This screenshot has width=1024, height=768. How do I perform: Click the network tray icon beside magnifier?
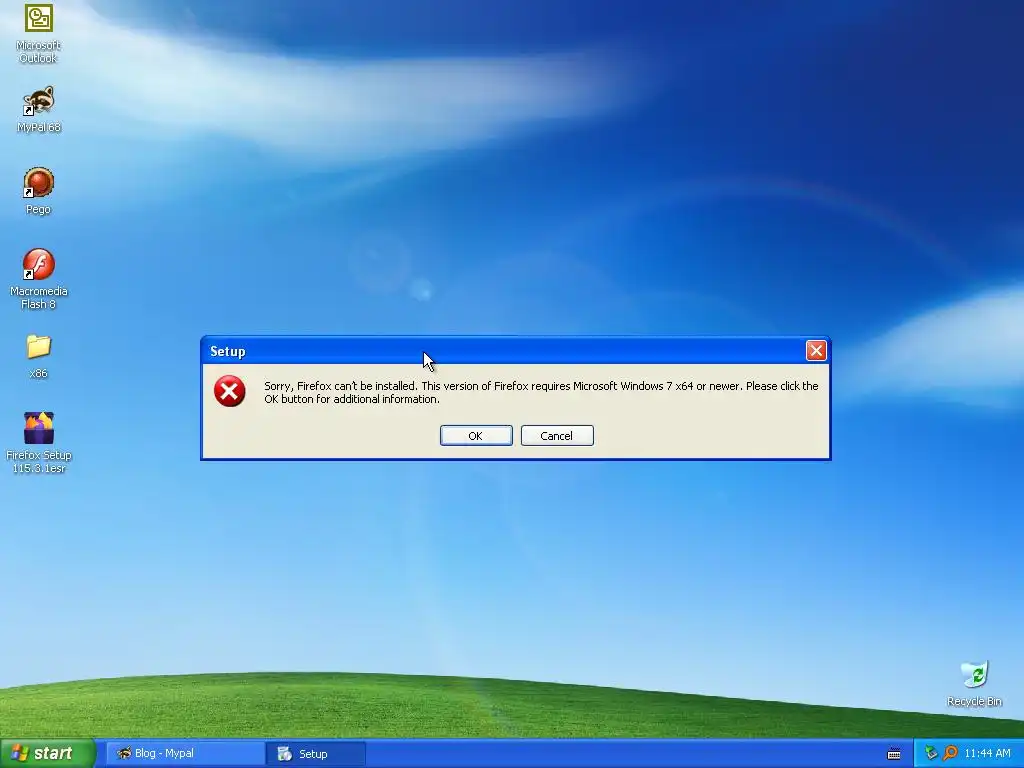tap(931, 754)
